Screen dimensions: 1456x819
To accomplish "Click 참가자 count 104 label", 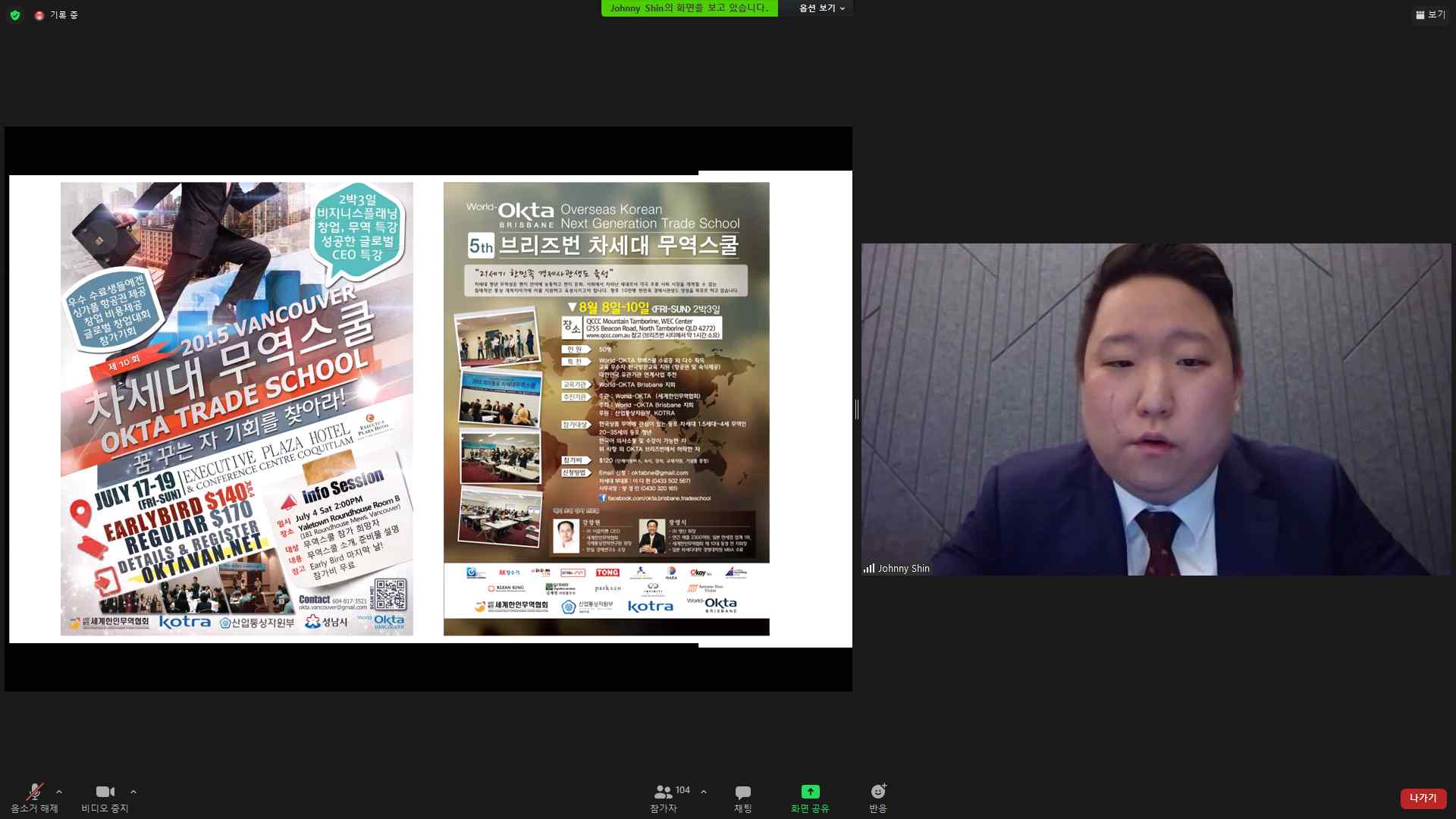I will pos(682,790).
